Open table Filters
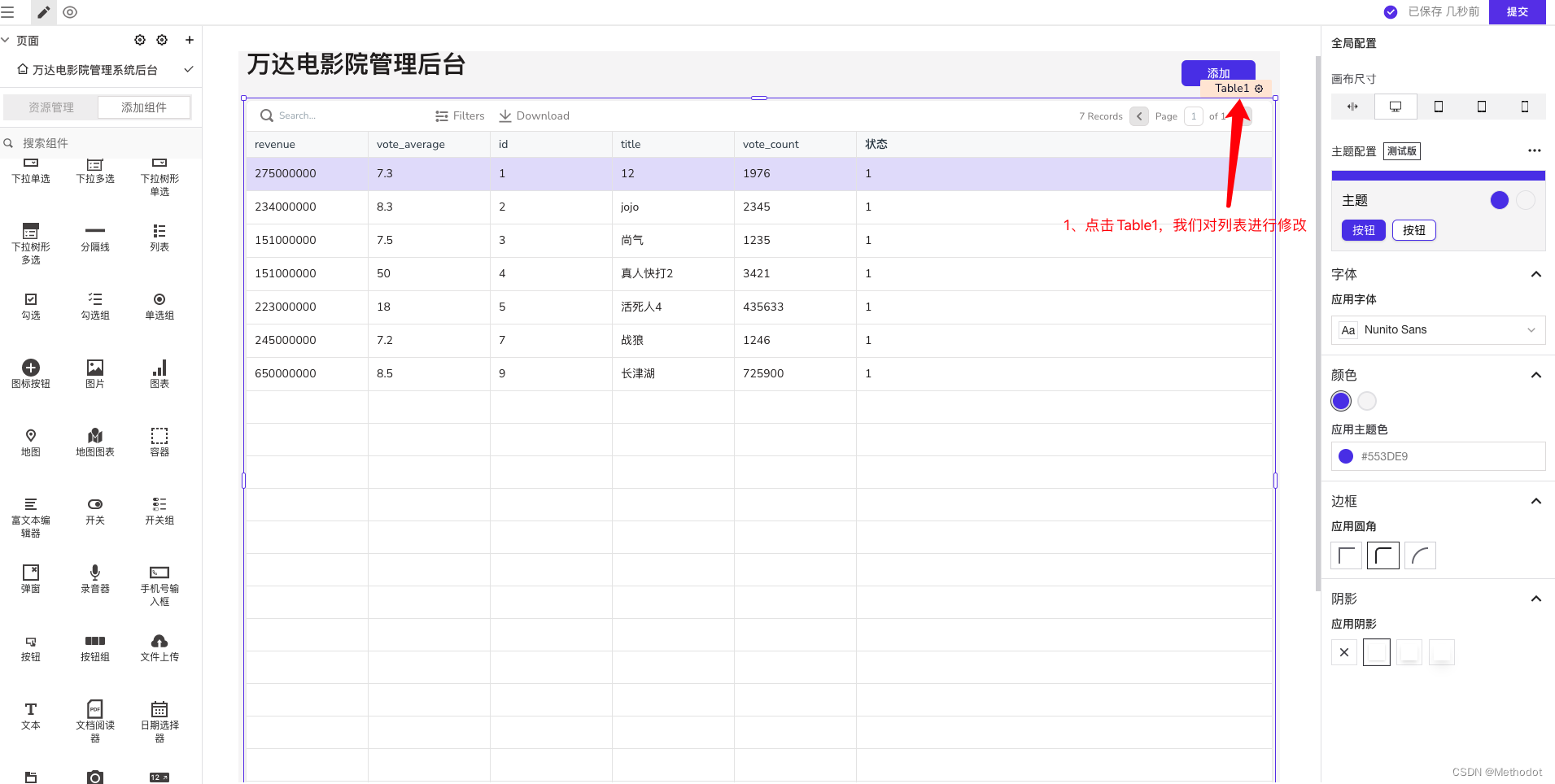 click(x=460, y=116)
